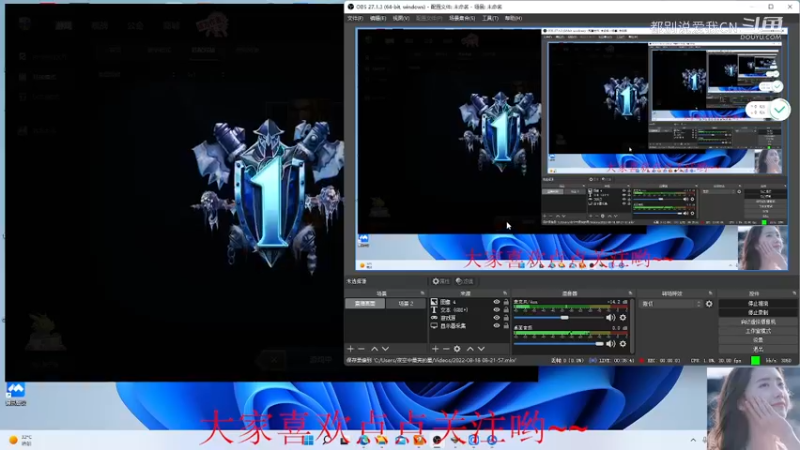
Task: Toggle the lock on the display capture source
Action: (506, 326)
